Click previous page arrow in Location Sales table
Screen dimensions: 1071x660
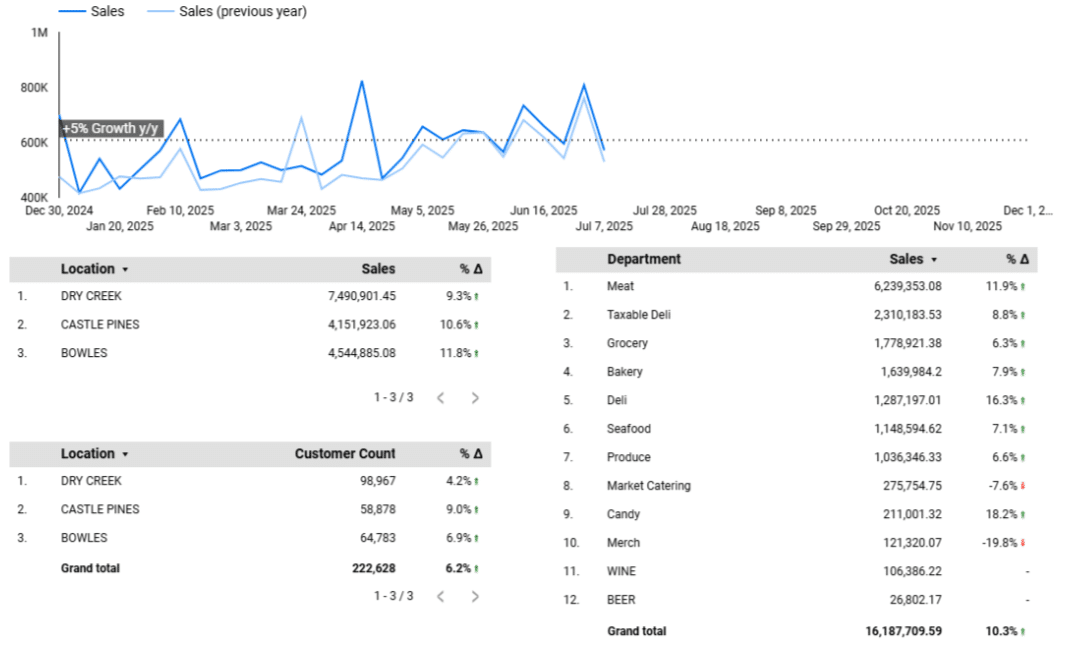[441, 398]
